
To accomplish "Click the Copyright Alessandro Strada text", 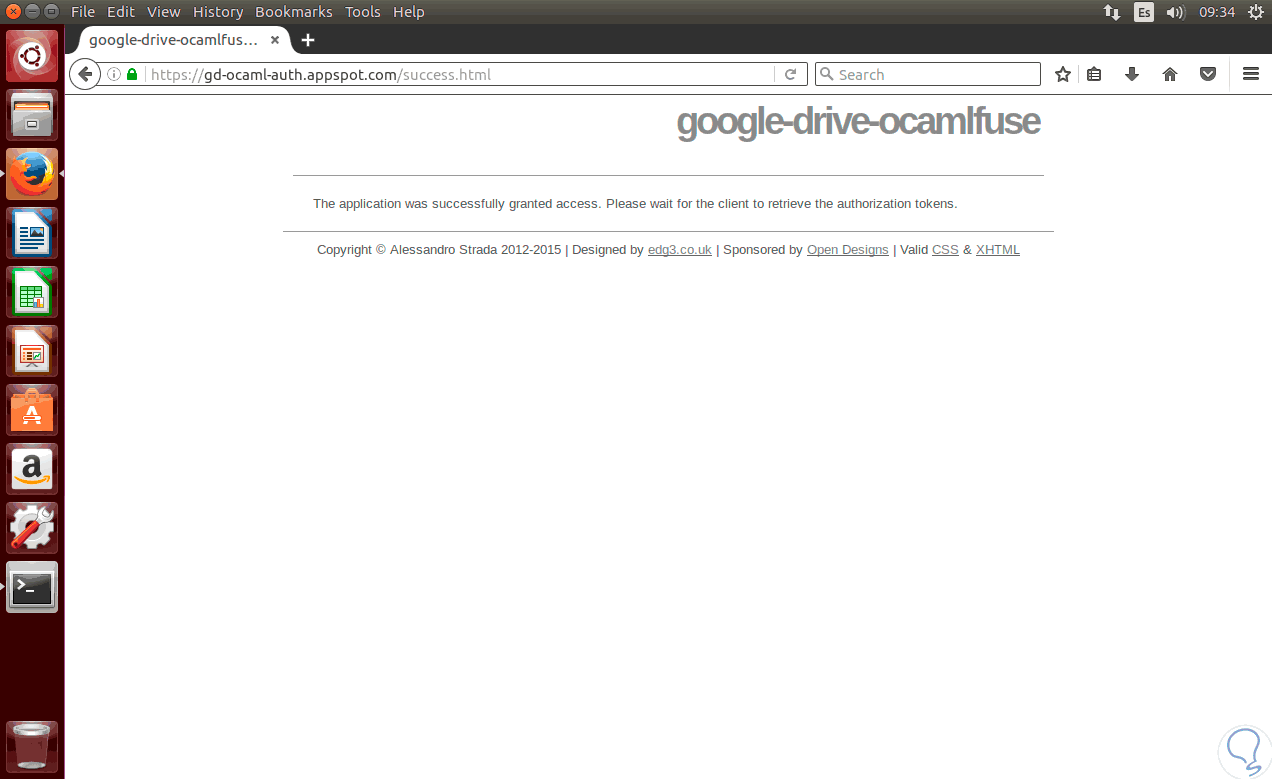I will click(x=439, y=250).
